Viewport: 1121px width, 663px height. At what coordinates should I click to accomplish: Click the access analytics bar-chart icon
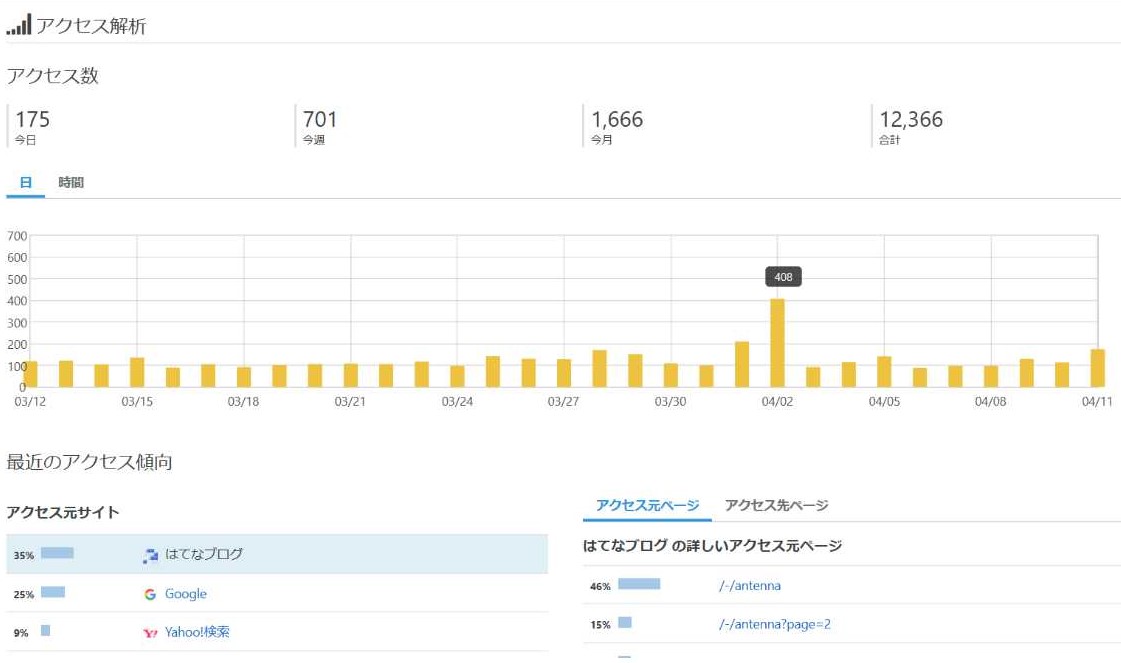pyautogui.click(x=19, y=25)
